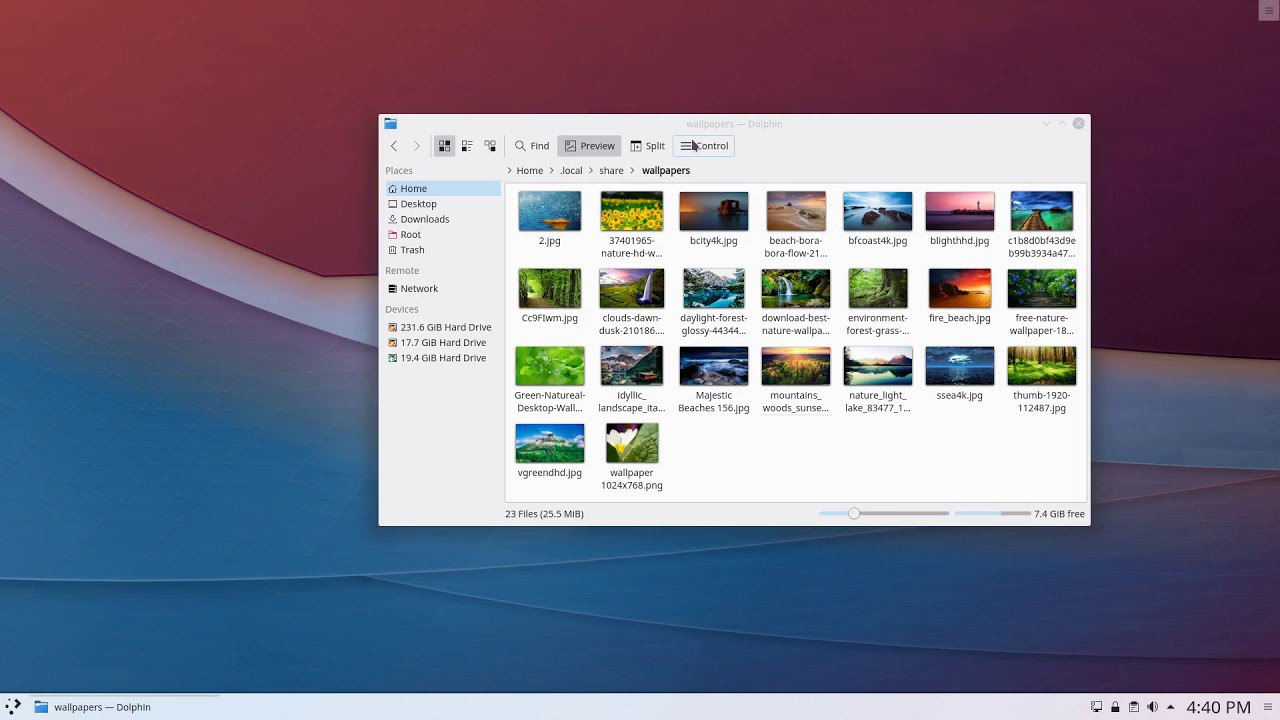Open Network under Remote

click(443, 289)
